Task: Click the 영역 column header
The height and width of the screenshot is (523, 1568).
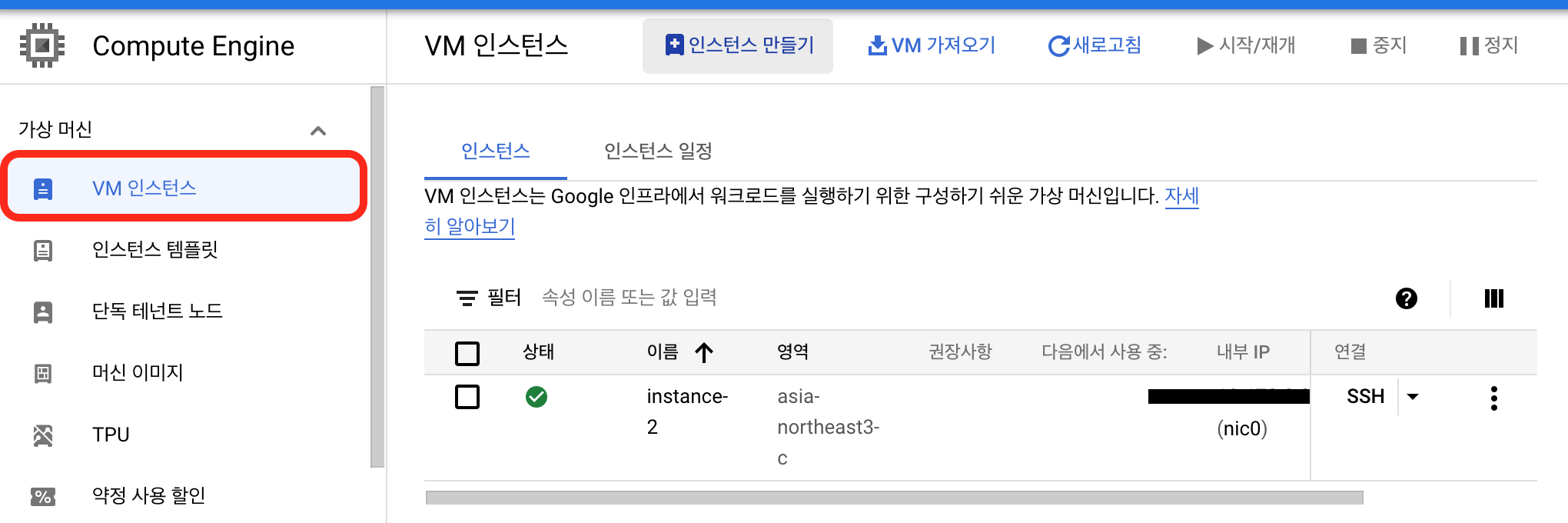Action: (x=792, y=352)
